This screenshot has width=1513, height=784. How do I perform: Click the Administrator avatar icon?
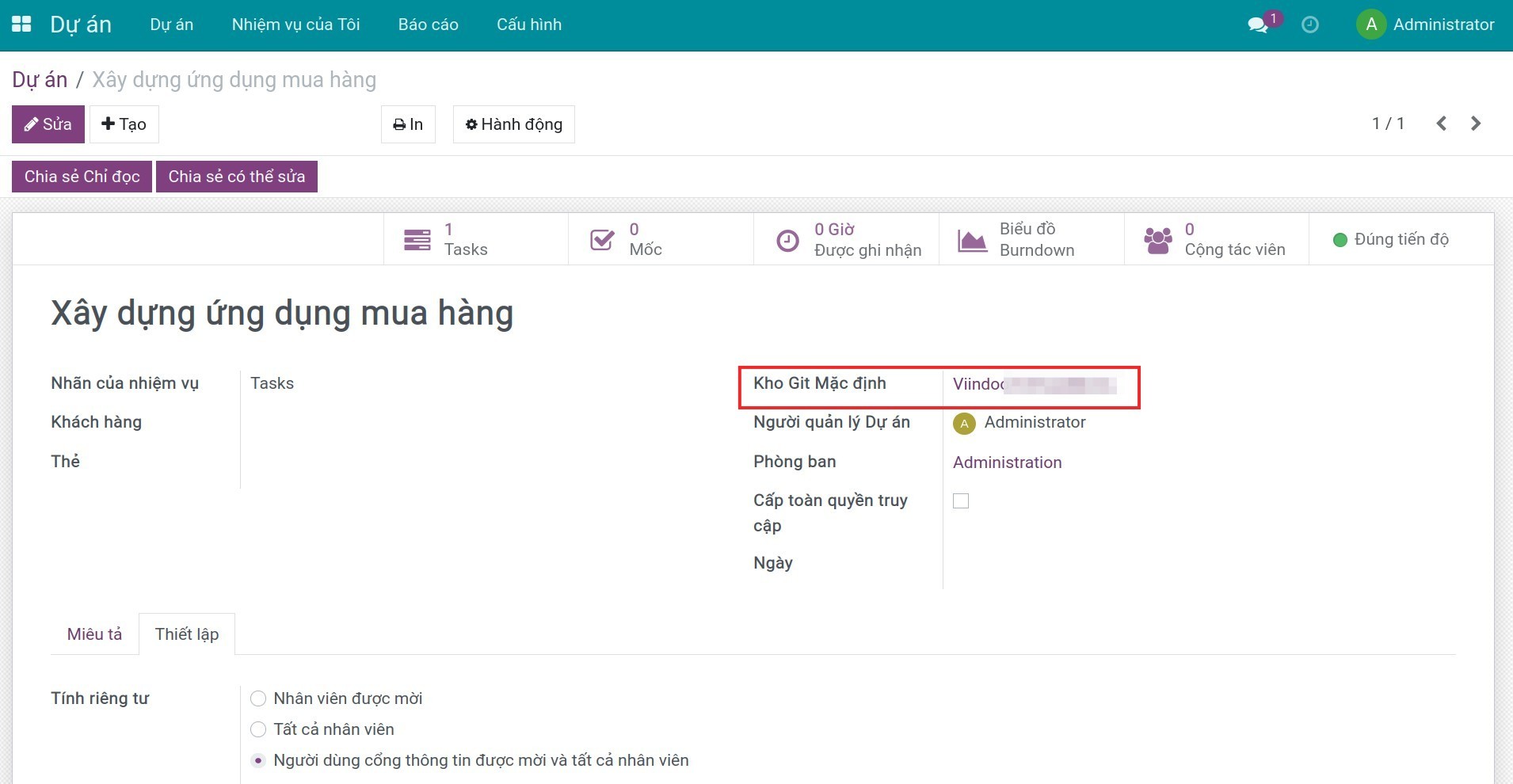(x=1371, y=25)
